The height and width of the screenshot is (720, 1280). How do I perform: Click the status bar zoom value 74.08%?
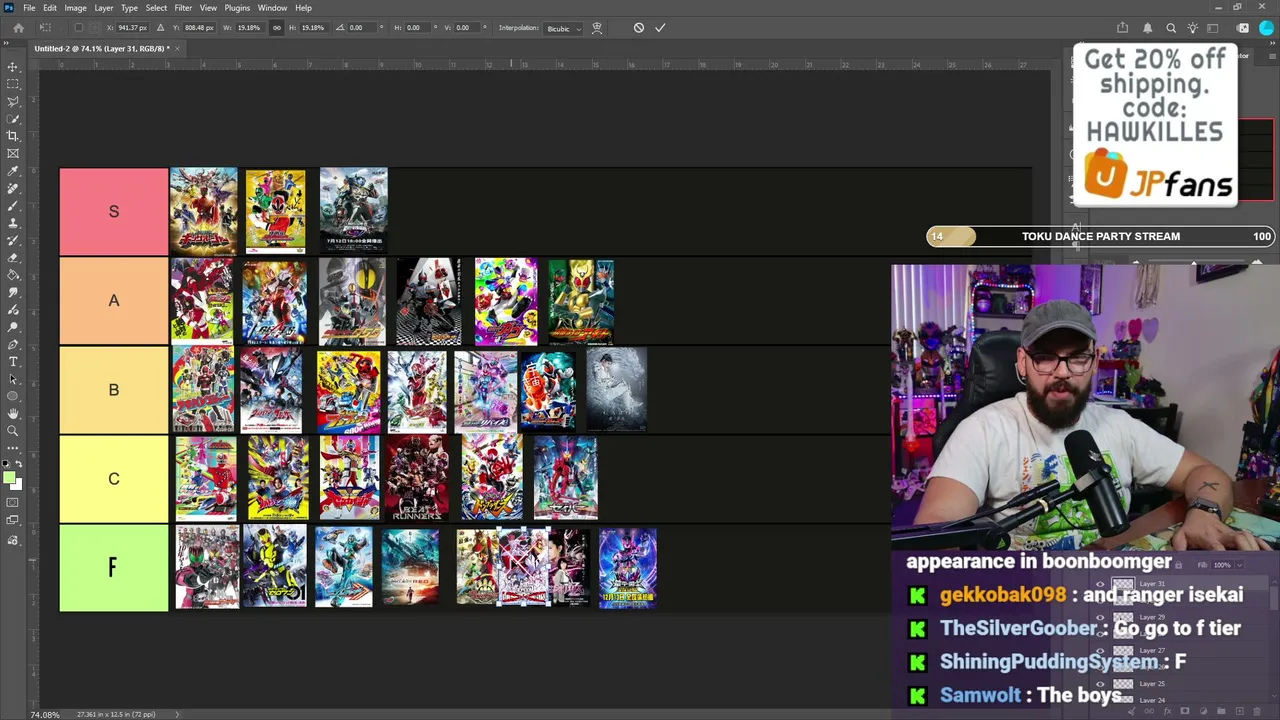point(44,714)
